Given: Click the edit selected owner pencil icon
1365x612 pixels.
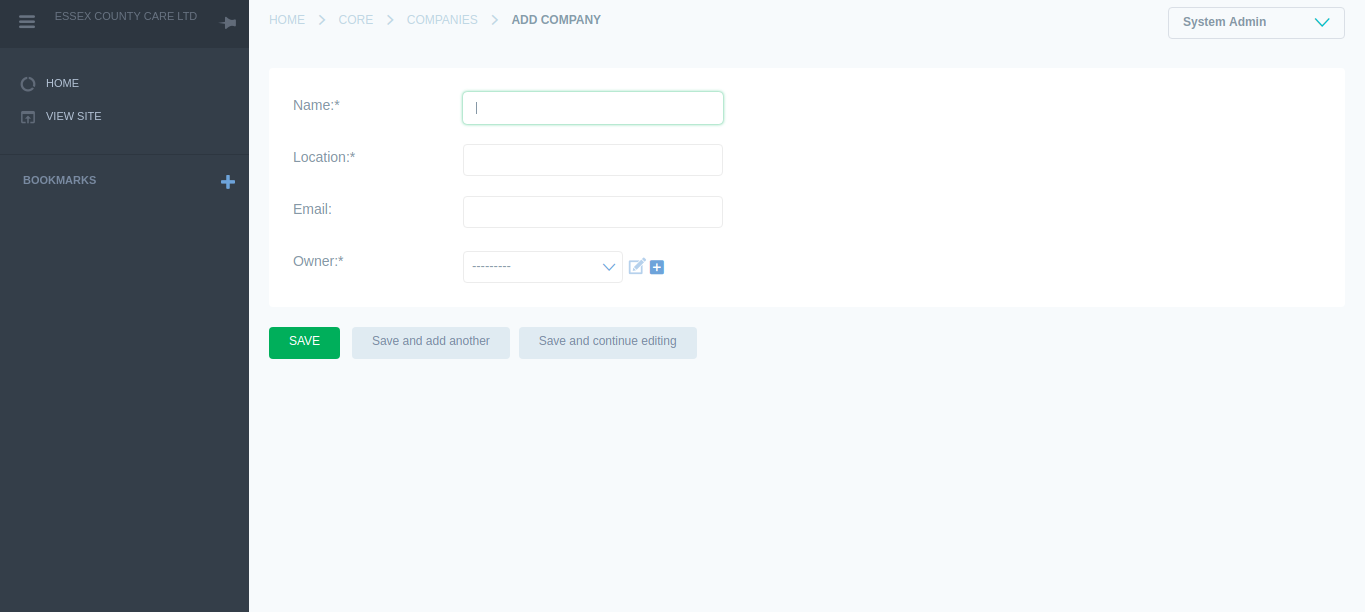Looking at the screenshot, I should pyautogui.click(x=636, y=267).
